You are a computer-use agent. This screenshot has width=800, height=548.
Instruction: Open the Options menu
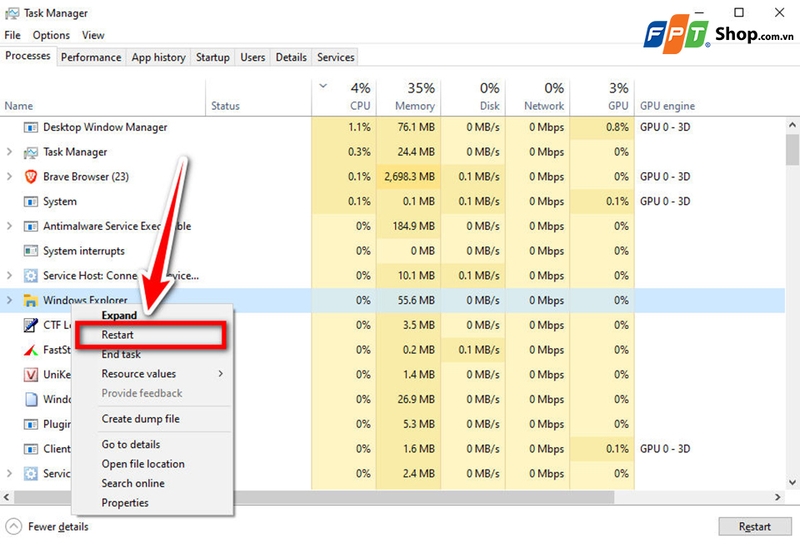[51, 35]
